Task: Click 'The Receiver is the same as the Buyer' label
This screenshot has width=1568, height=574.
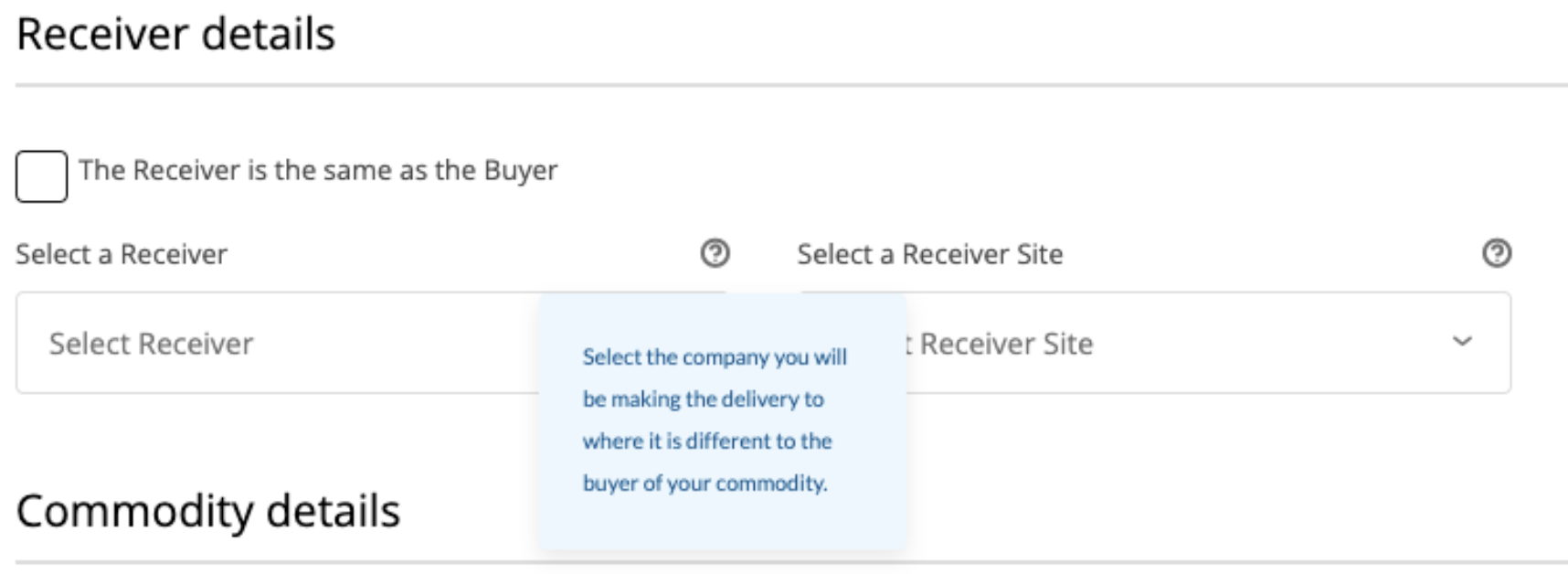Action: 318,171
